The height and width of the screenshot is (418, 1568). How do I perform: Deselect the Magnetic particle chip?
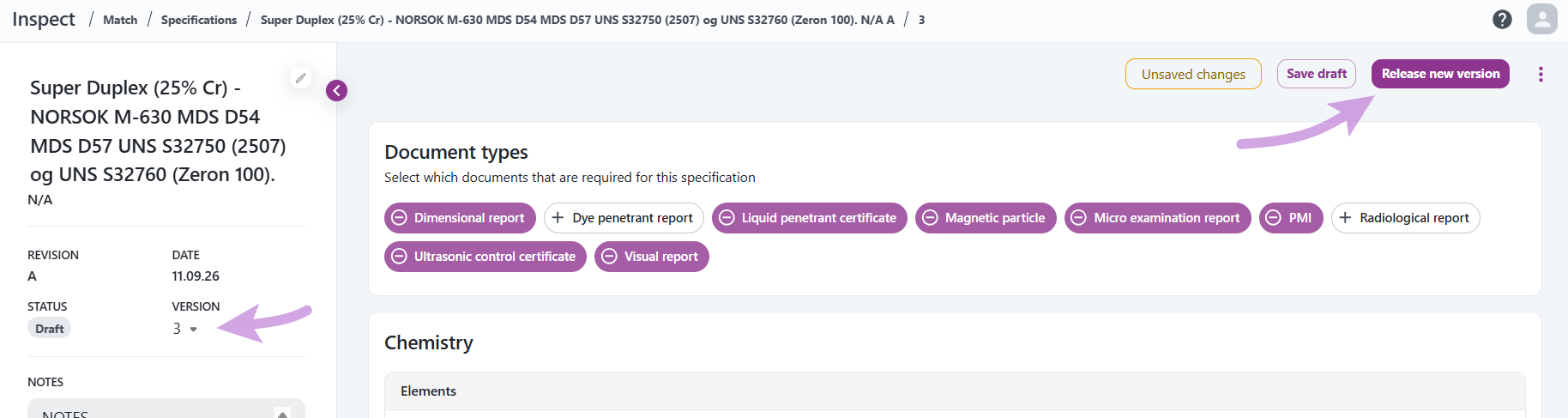(x=986, y=218)
